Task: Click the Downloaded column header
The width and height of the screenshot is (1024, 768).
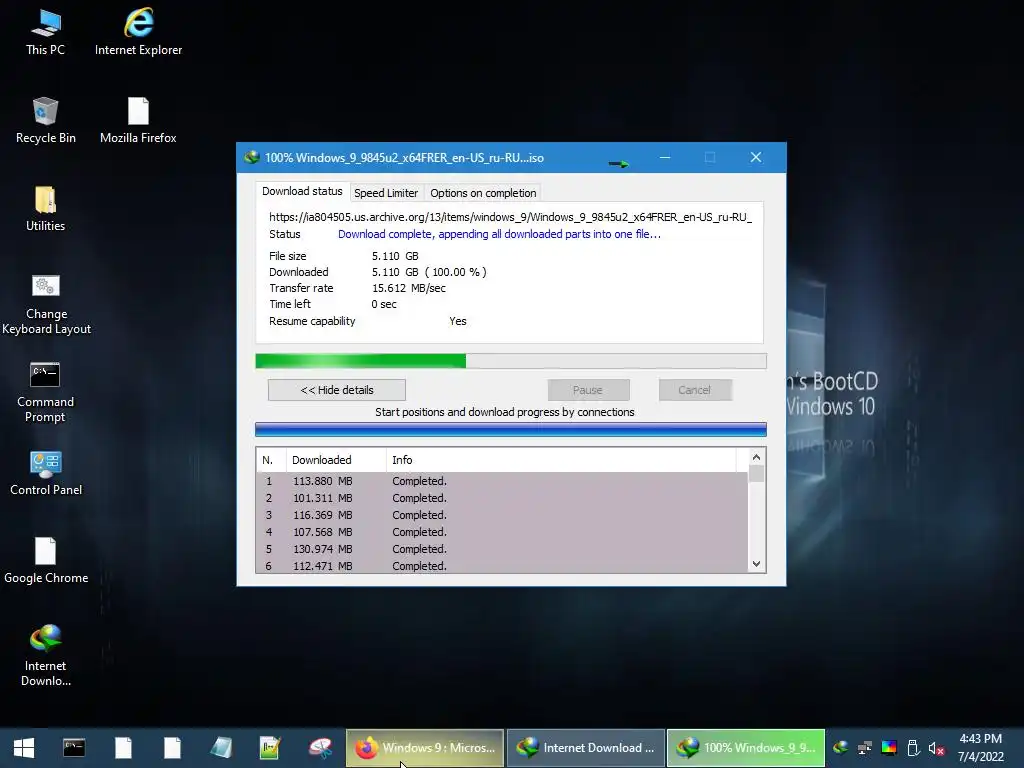Action: point(336,460)
